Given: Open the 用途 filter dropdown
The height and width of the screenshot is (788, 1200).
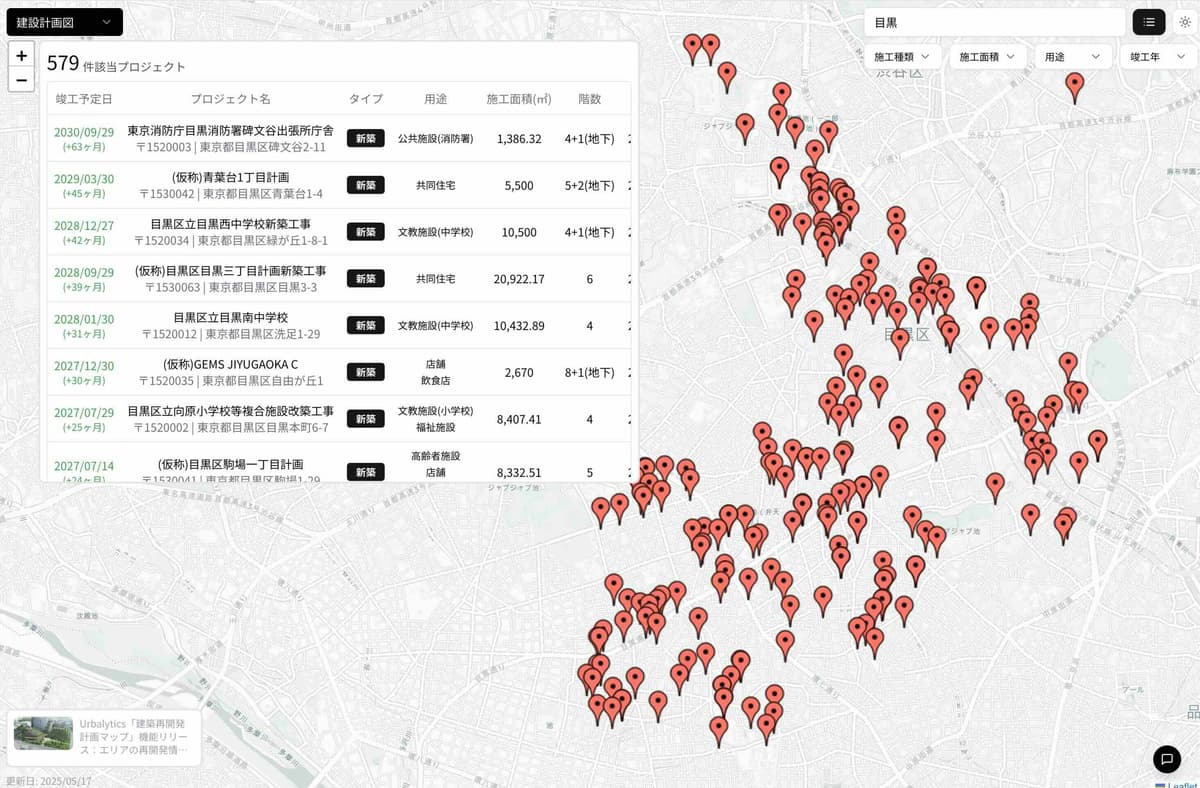Looking at the screenshot, I should click(x=1072, y=57).
